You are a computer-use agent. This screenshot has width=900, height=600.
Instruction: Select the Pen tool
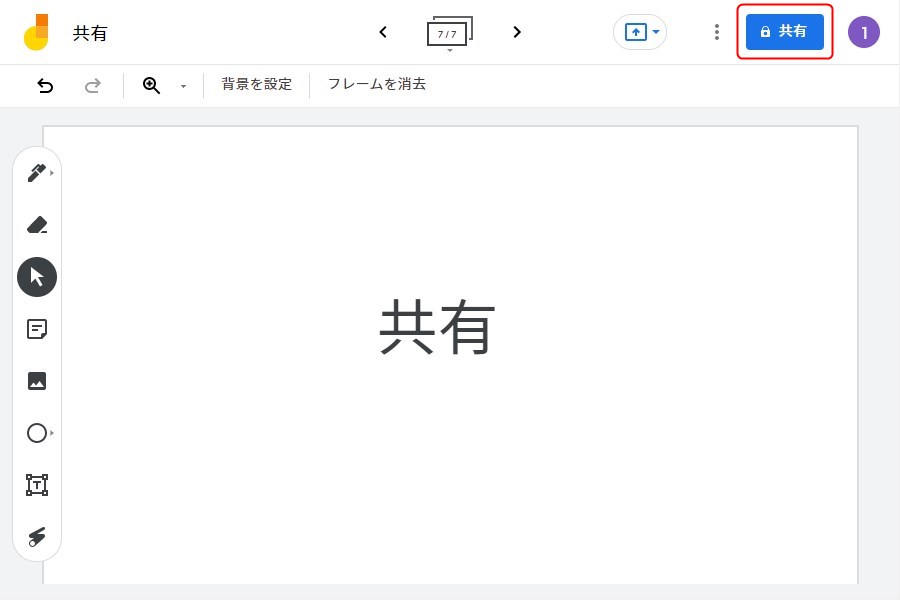(37, 172)
